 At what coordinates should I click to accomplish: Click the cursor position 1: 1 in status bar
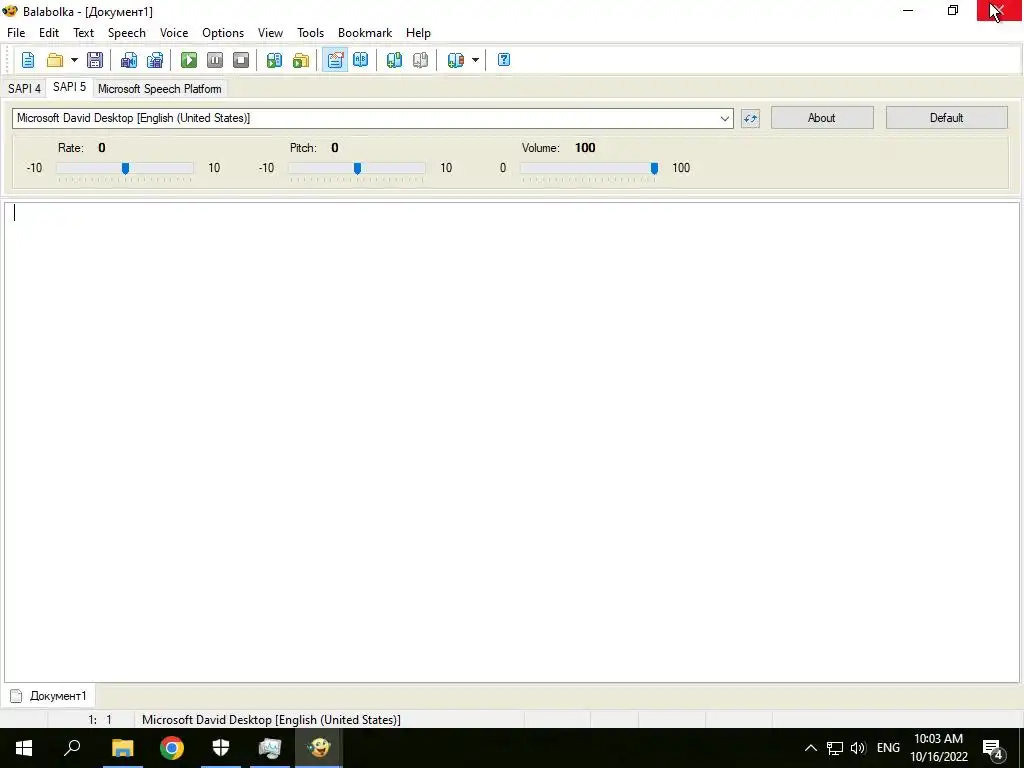tap(100, 720)
